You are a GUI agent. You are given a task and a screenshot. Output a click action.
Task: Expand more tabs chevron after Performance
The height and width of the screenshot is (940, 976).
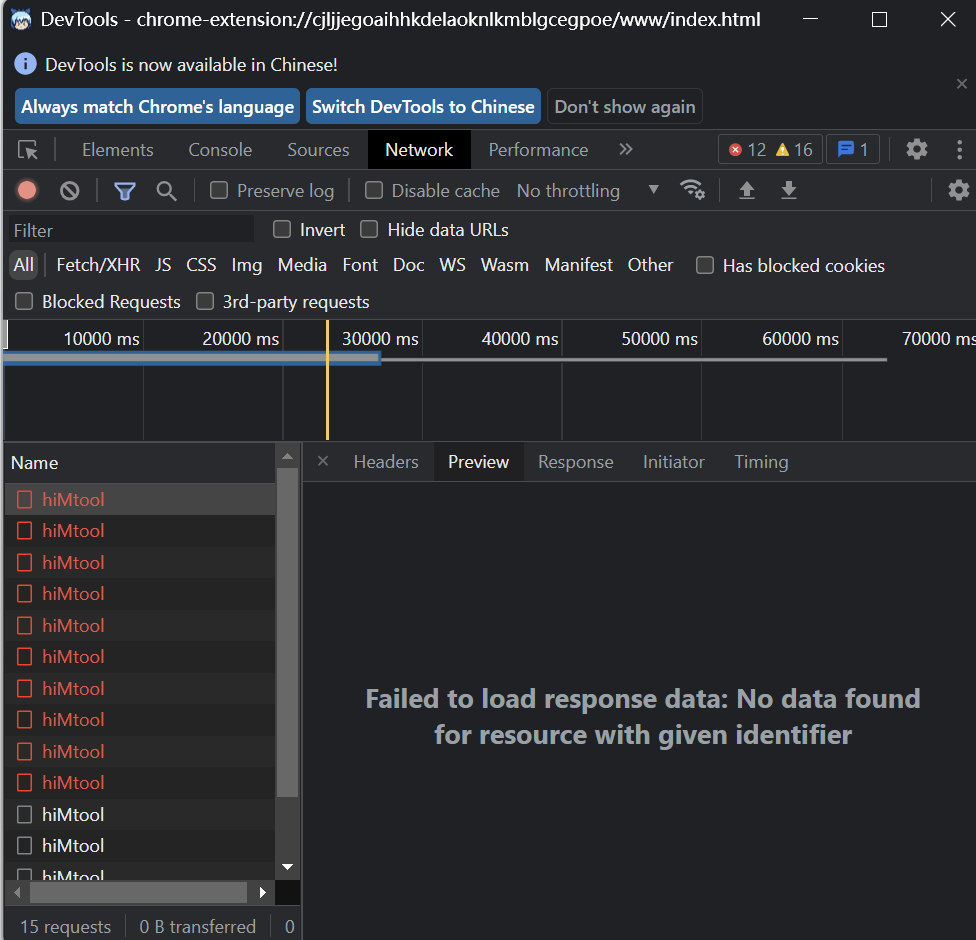click(626, 150)
